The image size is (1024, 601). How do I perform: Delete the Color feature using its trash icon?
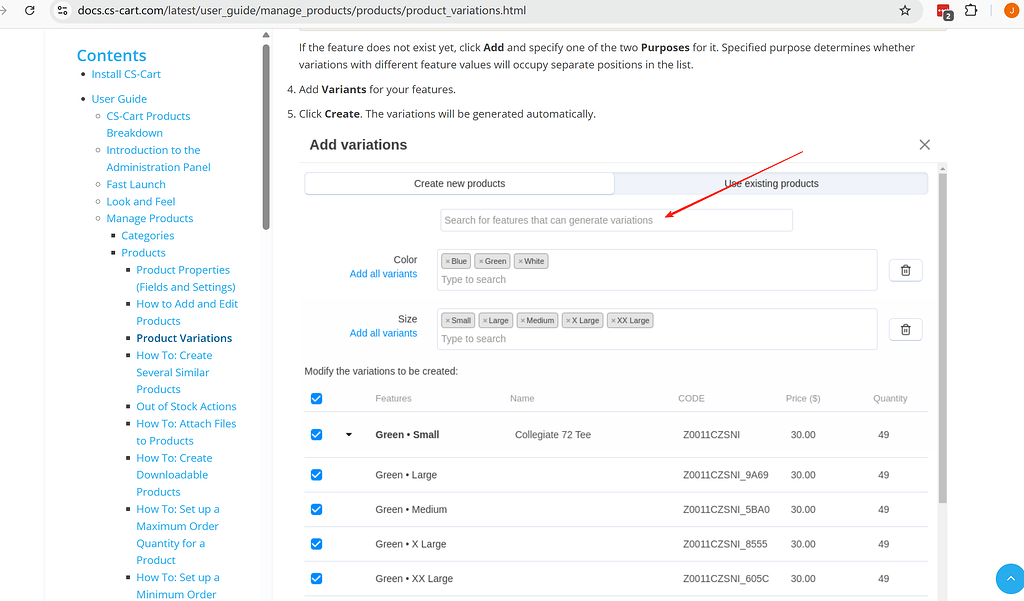pos(905,269)
